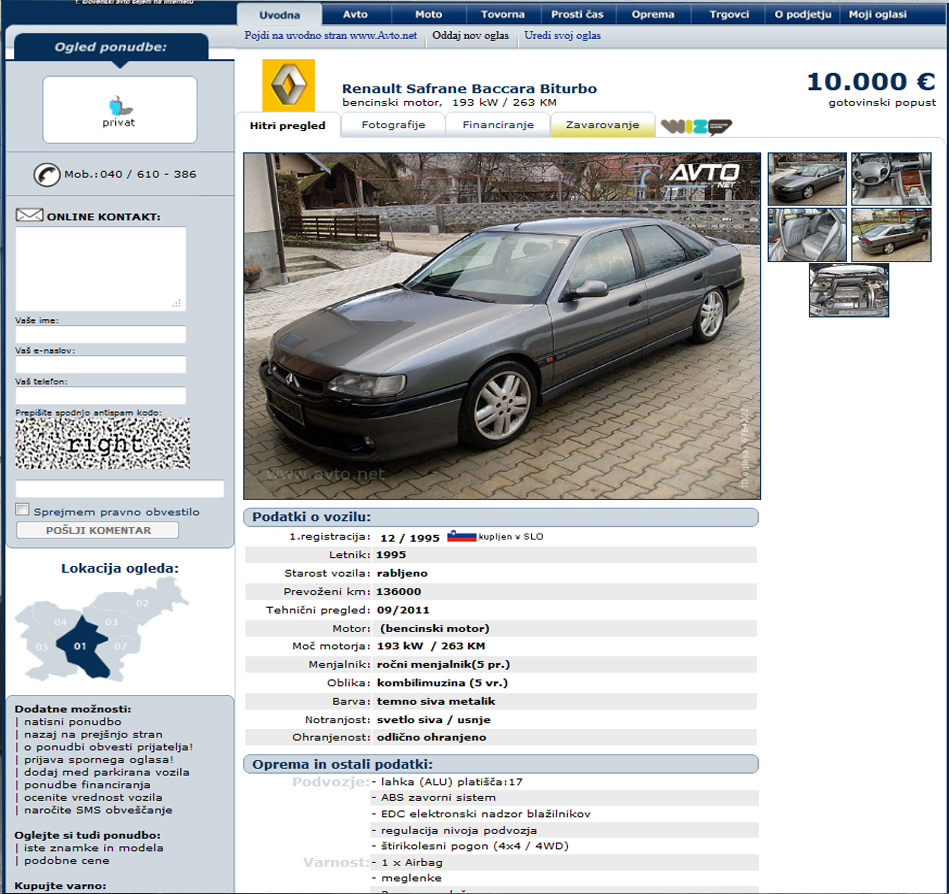Click the POŠLJI KOMENTAR button
949x894 pixels.
97,530
